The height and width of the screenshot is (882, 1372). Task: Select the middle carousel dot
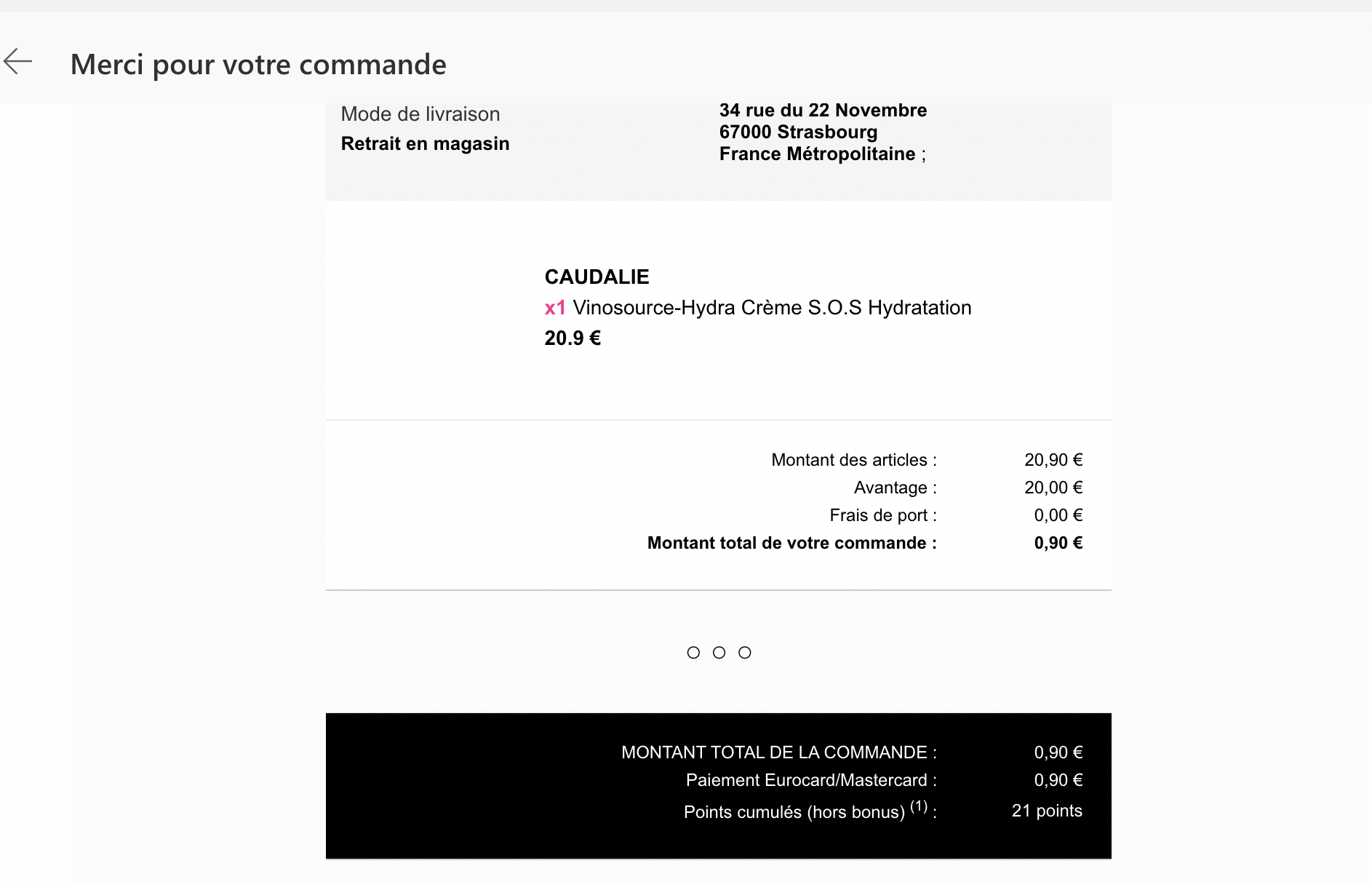tap(719, 653)
